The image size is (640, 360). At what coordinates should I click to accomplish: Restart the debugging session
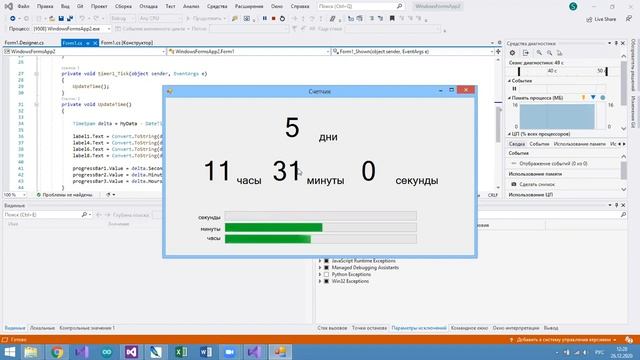point(282,18)
